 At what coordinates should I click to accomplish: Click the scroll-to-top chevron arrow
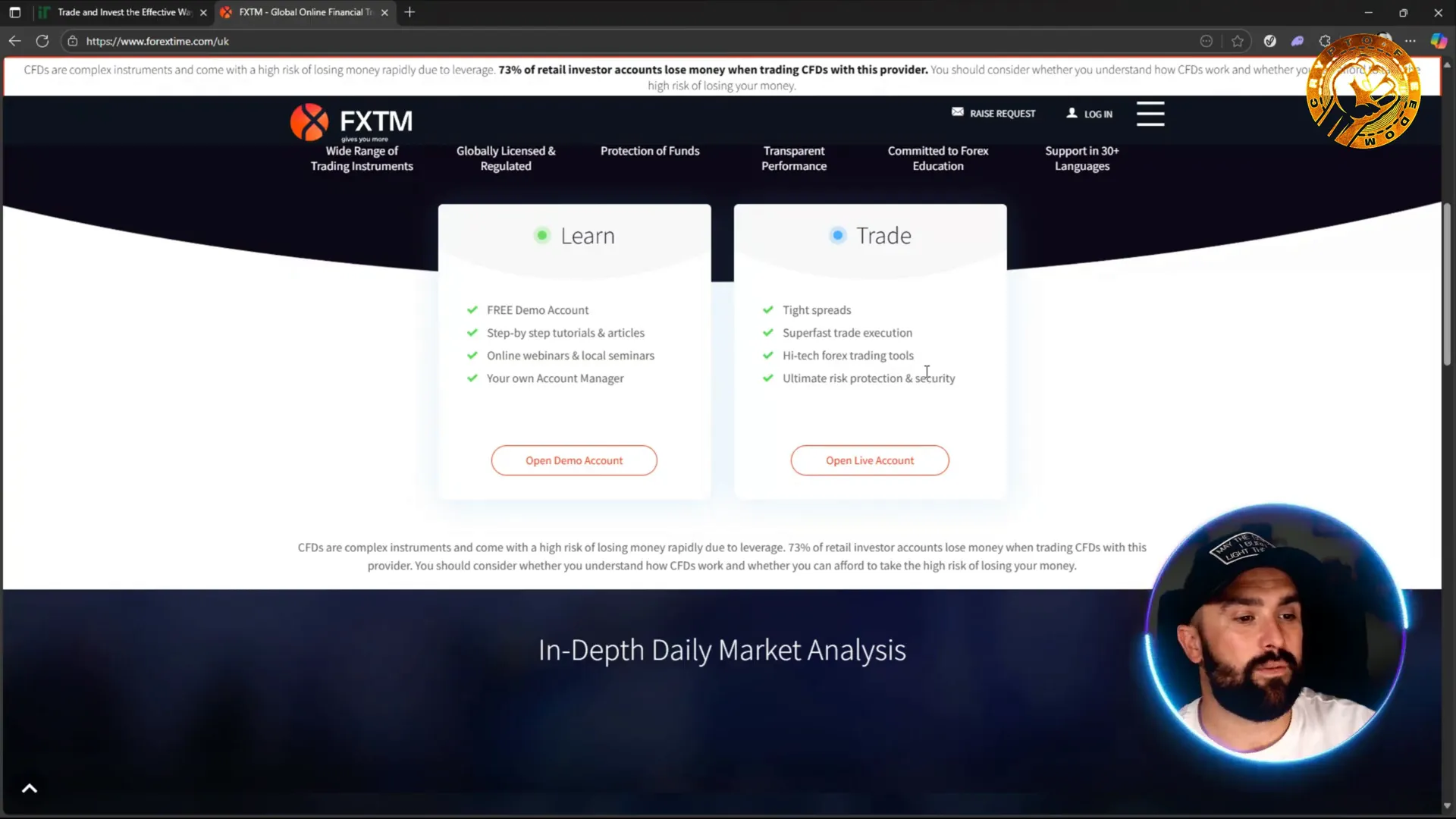click(30, 789)
